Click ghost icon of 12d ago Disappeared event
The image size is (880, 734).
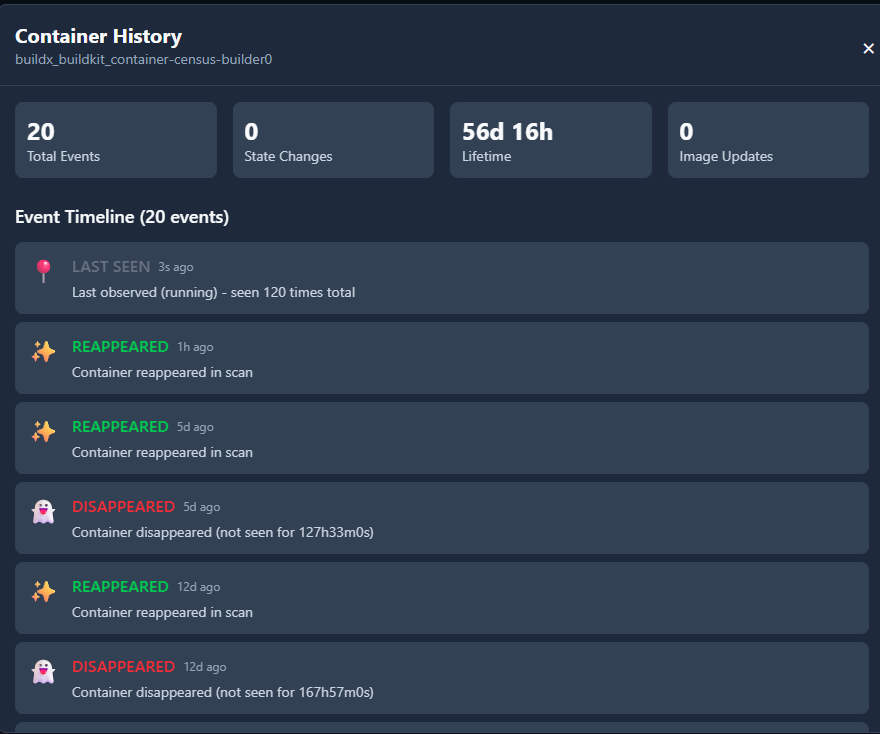[x=43, y=671]
